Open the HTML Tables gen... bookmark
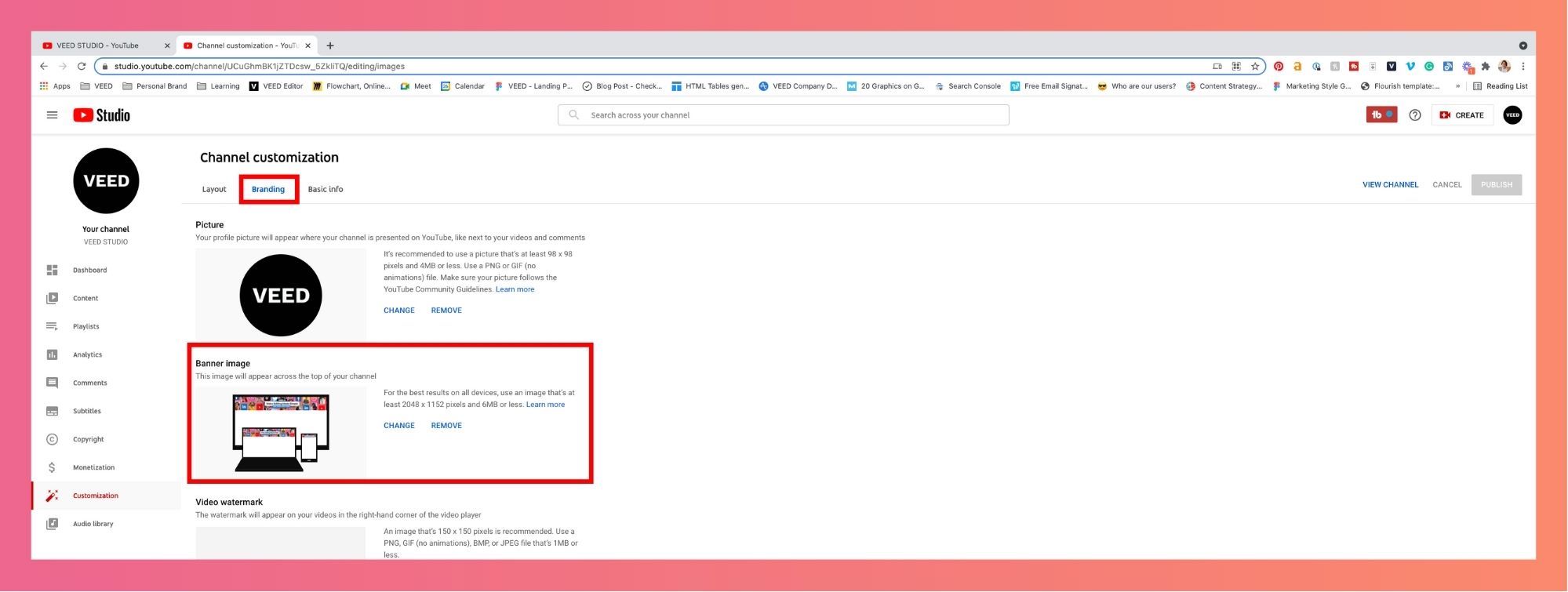The image size is (1568, 592). (x=710, y=86)
